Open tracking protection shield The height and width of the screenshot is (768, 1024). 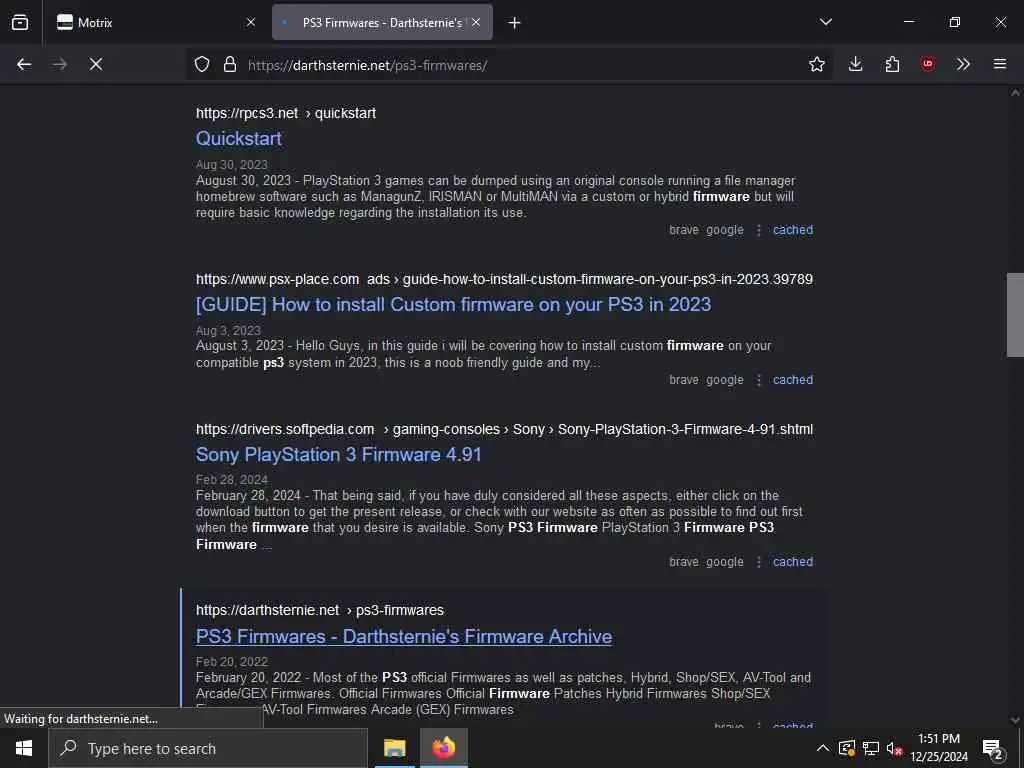(x=202, y=64)
